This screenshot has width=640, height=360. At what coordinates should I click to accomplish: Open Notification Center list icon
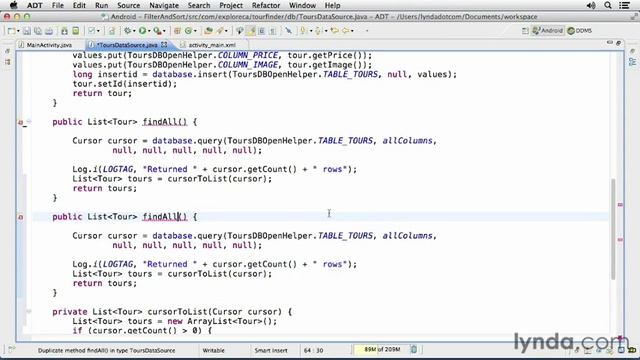tap(624, 5)
